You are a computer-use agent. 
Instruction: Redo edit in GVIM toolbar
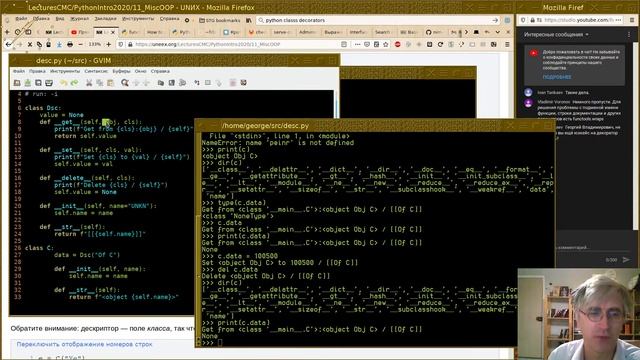point(74,83)
